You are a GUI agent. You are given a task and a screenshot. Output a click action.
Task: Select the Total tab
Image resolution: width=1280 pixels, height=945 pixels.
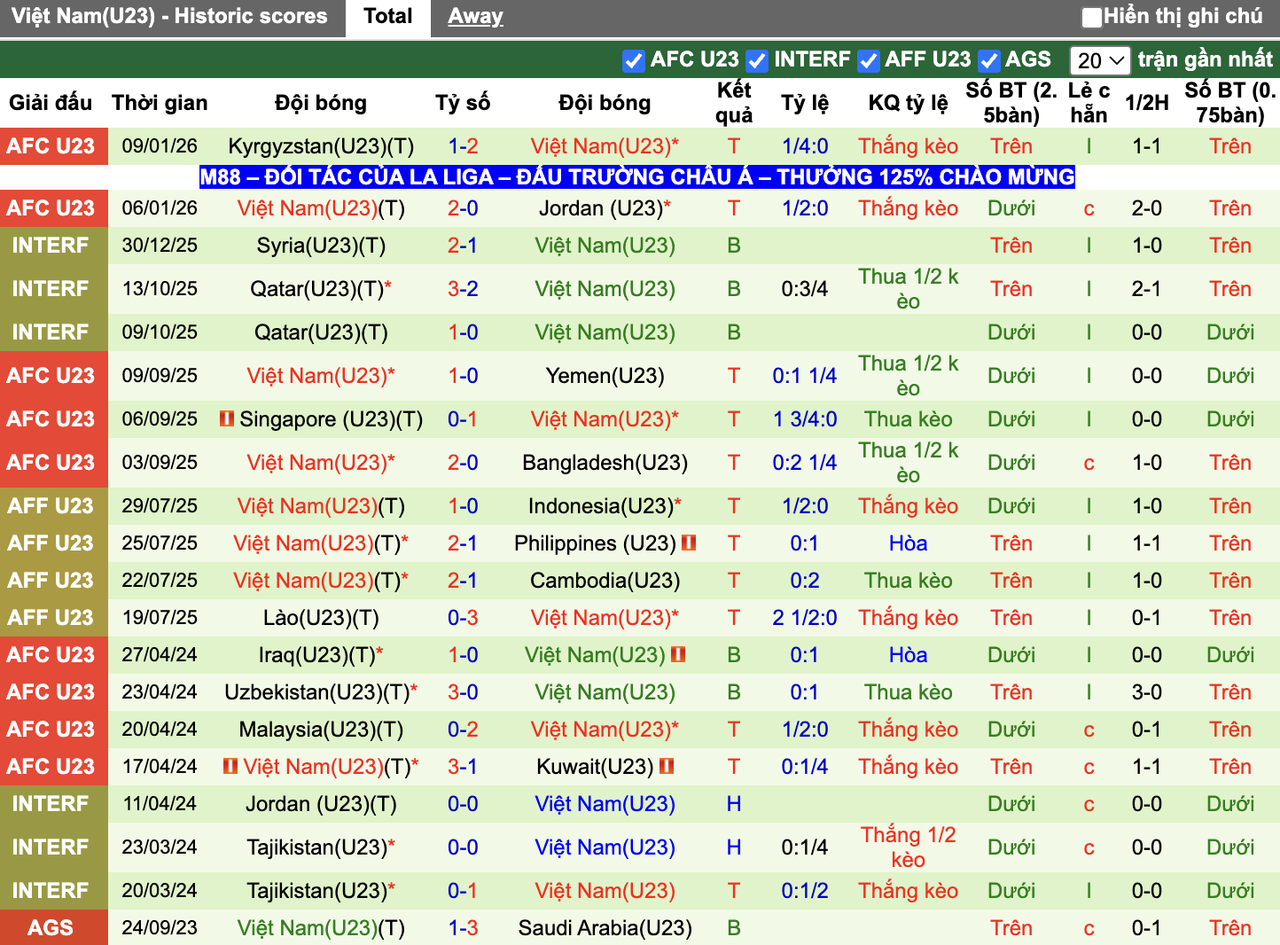[x=388, y=16]
